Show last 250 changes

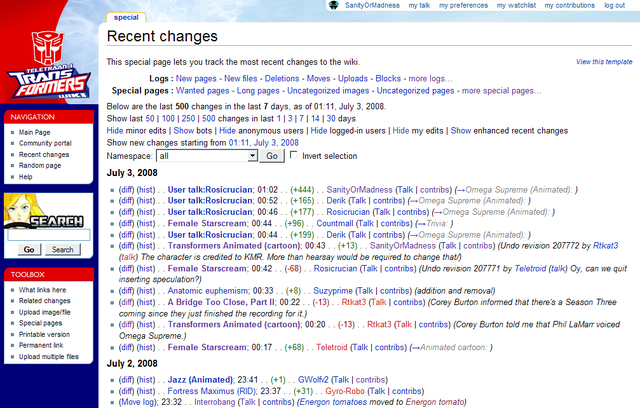pyautogui.click(x=188, y=118)
